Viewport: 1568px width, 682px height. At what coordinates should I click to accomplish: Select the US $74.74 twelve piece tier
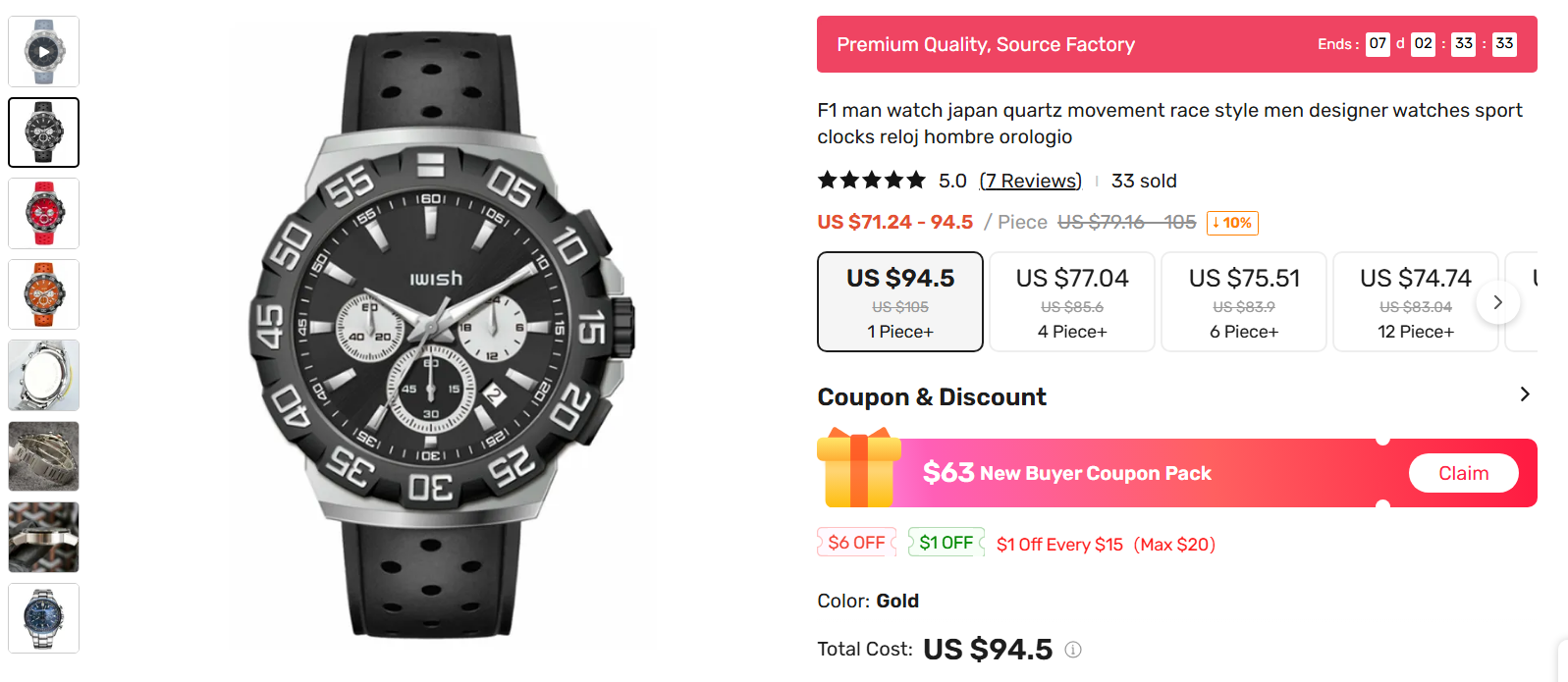coord(1416,302)
